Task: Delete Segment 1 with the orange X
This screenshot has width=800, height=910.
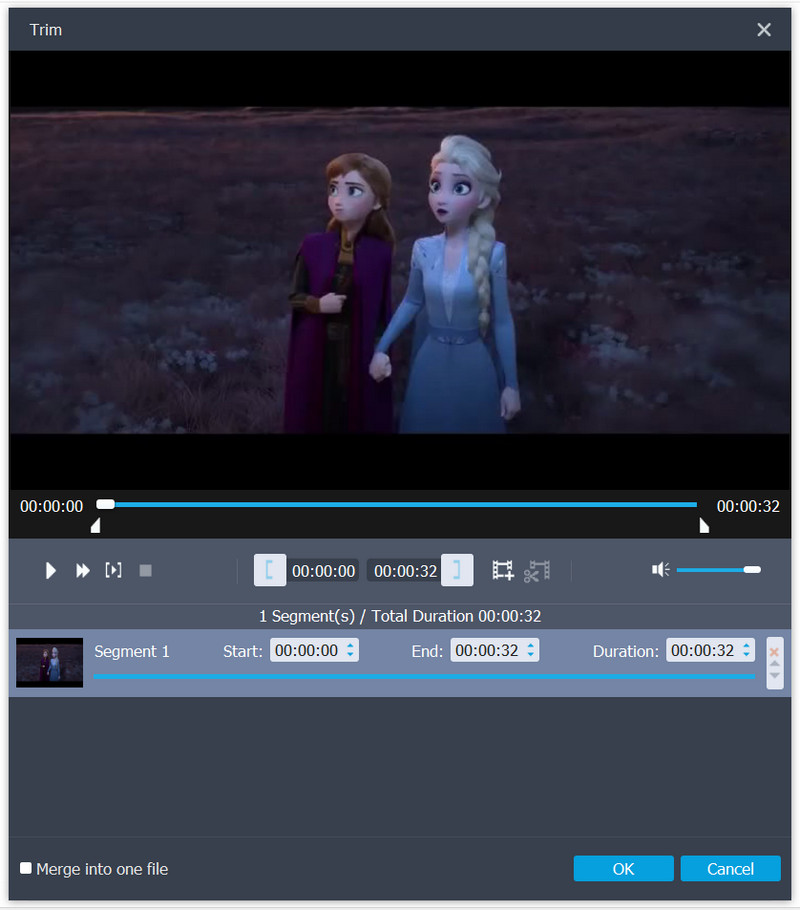Action: (x=774, y=651)
